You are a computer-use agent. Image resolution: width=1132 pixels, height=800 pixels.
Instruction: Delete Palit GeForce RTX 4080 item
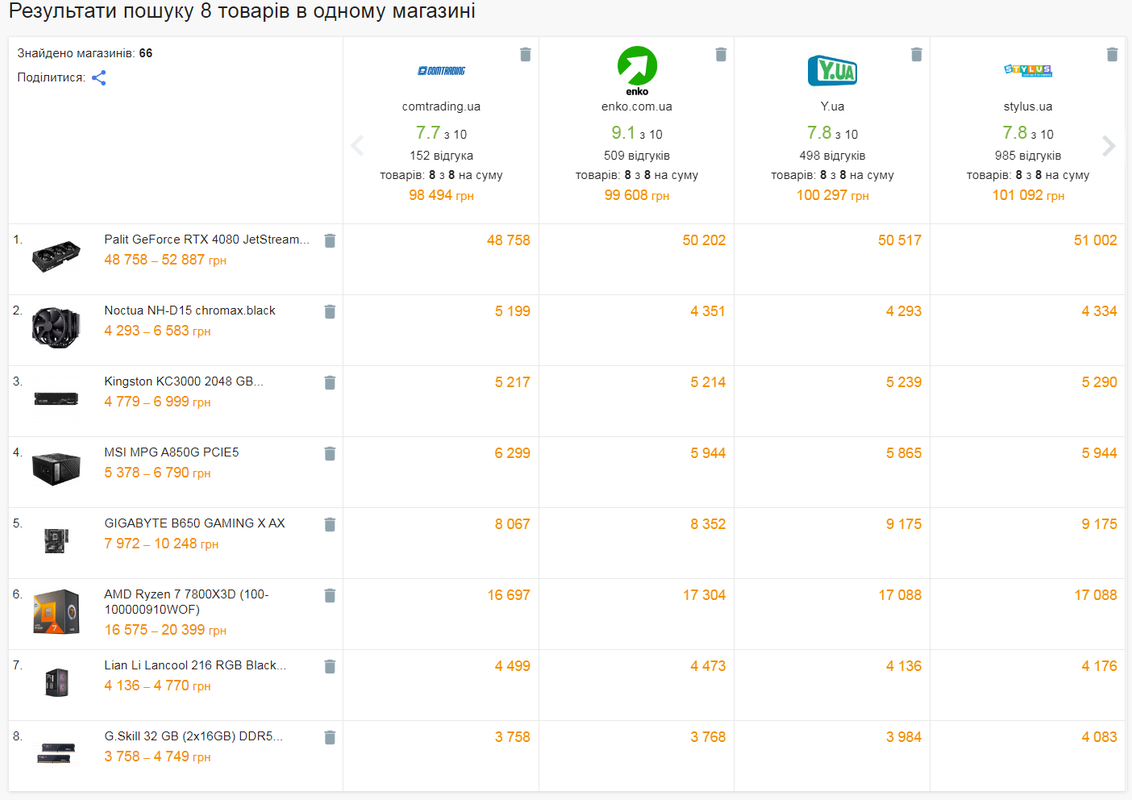click(330, 240)
